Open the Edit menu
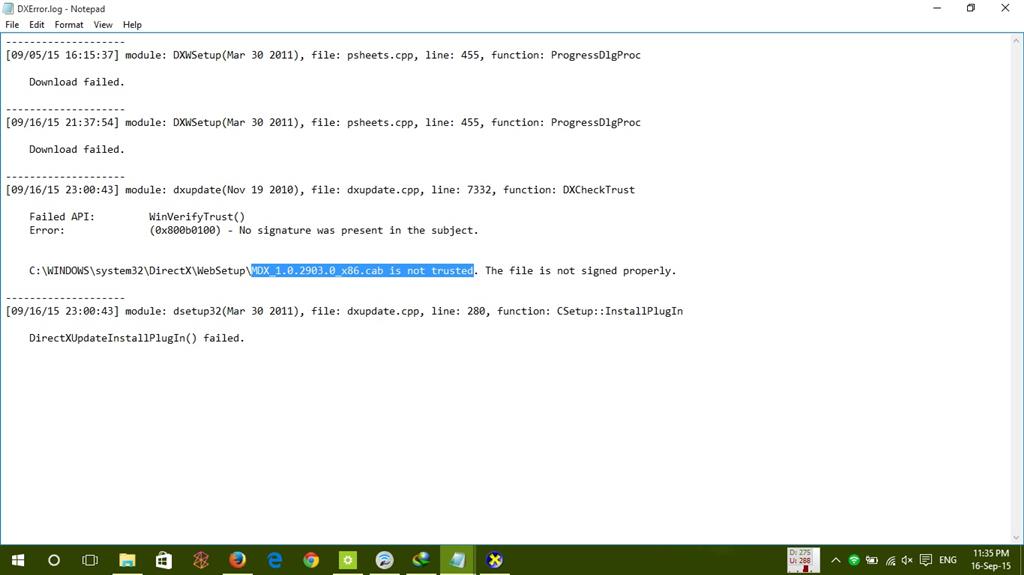Image resolution: width=1024 pixels, height=575 pixels. click(x=37, y=25)
